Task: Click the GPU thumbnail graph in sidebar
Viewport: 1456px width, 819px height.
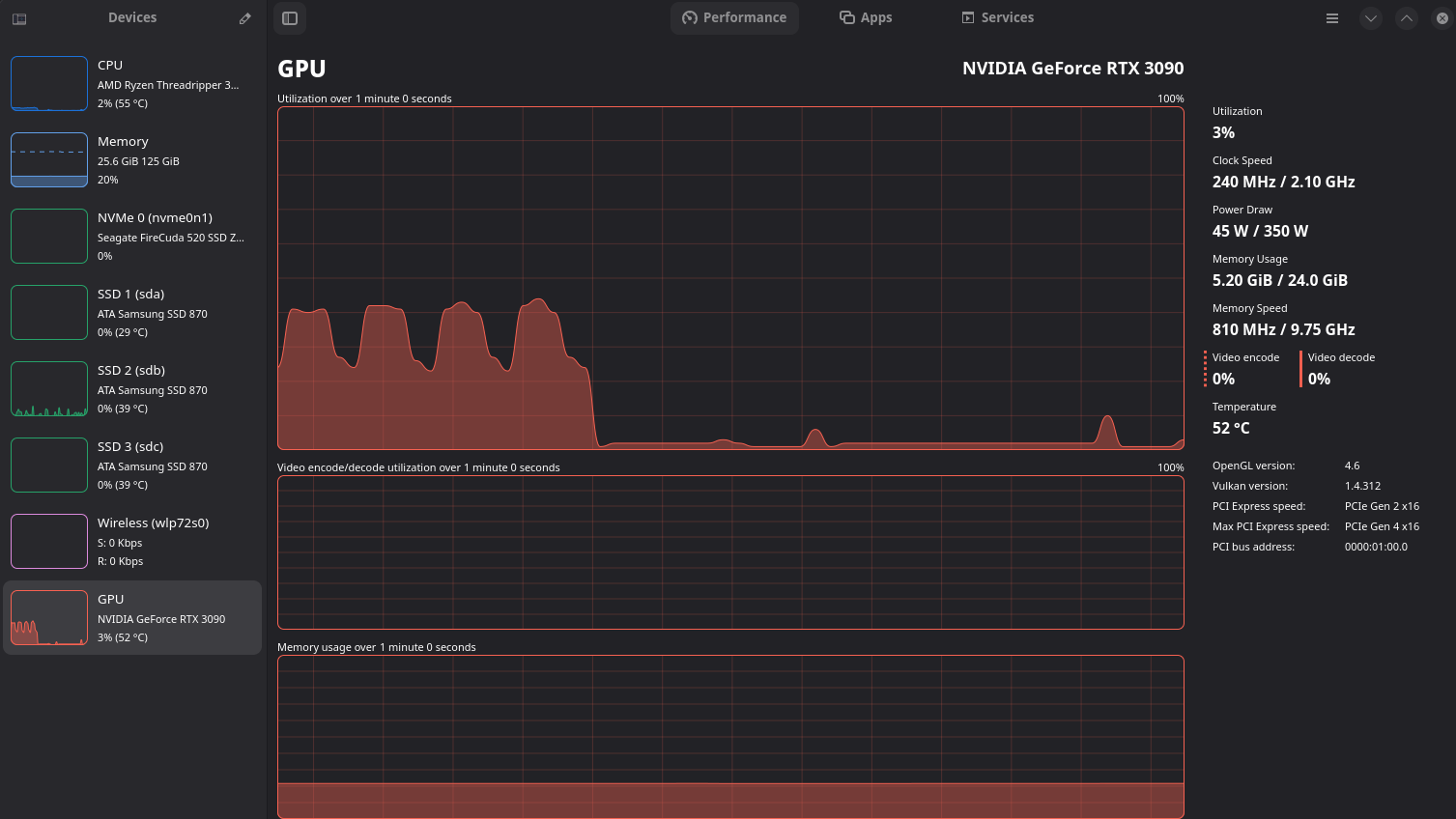Action: [x=49, y=618]
